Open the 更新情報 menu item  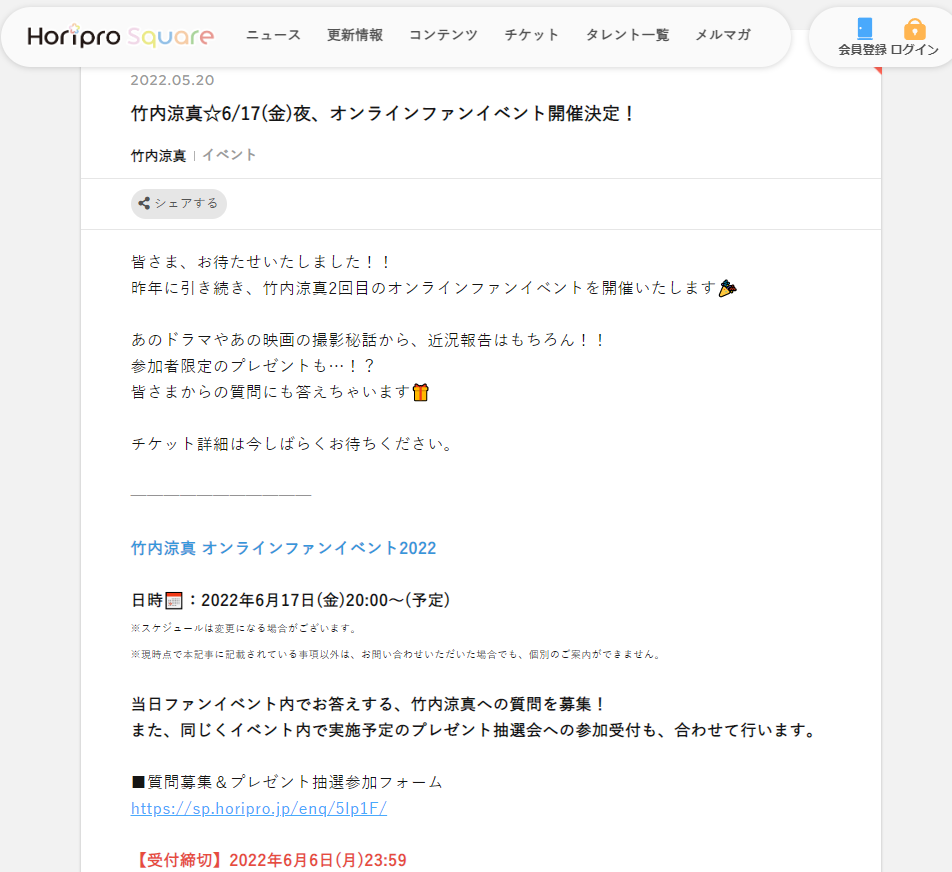(355, 35)
